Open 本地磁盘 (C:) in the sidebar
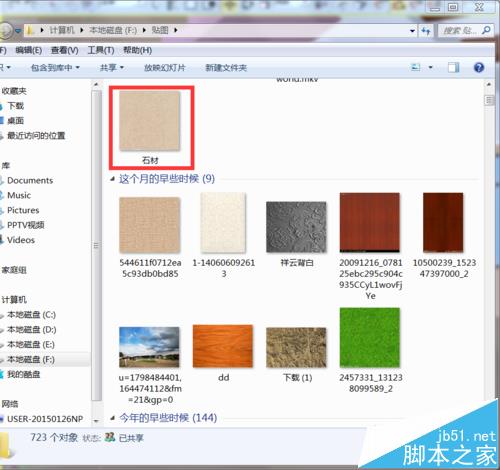The width and height of the screenshot is (500, 470). tap(31, 314)
